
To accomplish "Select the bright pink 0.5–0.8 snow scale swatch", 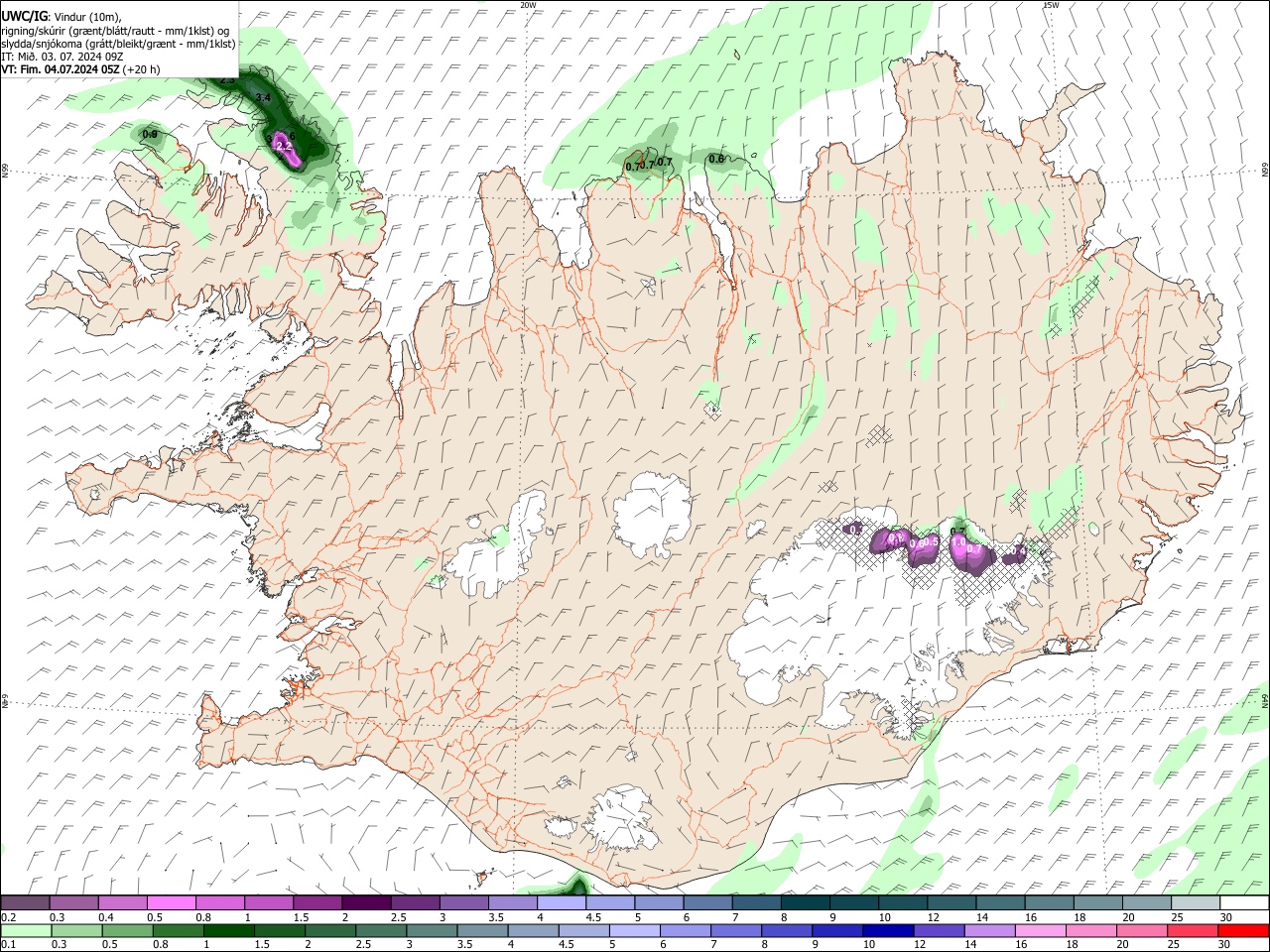I will pyautogui.click(x=171, y=903).
